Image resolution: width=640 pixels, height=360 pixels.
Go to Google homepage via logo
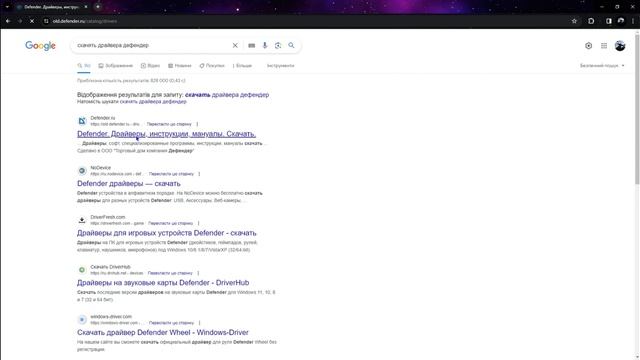tap(40, 45)
